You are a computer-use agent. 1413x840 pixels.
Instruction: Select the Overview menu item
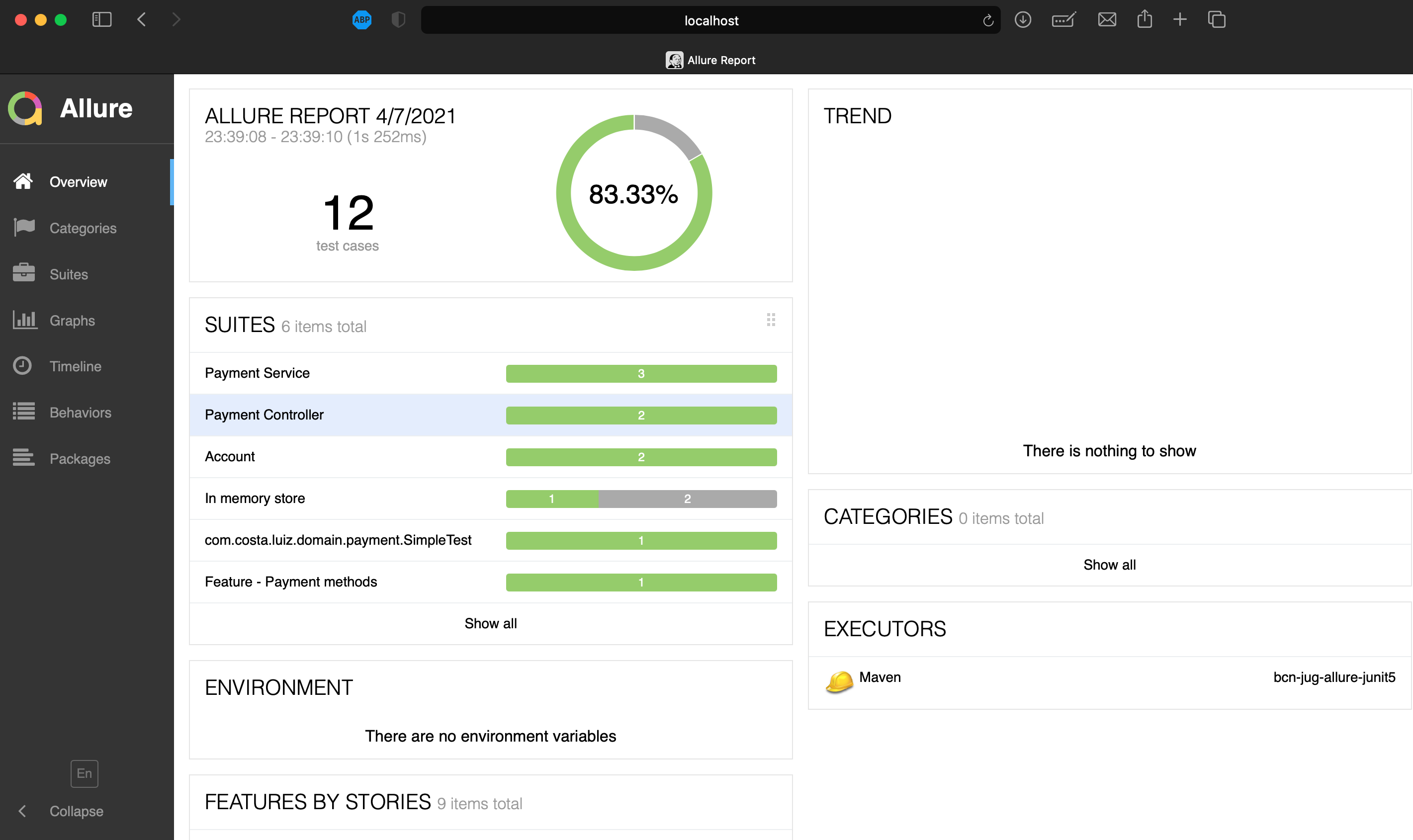click(x=78, y=182)
